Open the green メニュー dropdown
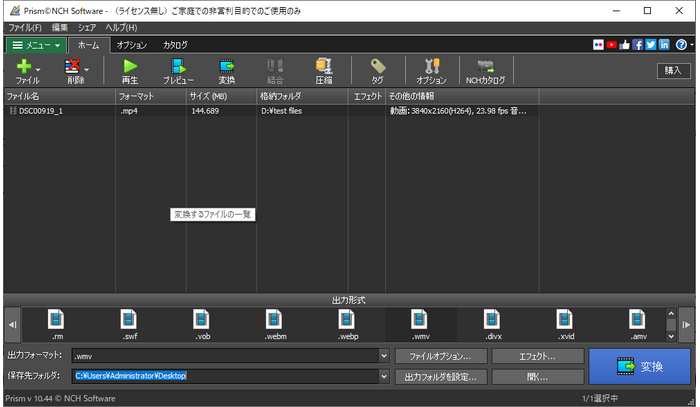This screenshot has height=407, width=700. pyautogui.click(x=37, y=45)
